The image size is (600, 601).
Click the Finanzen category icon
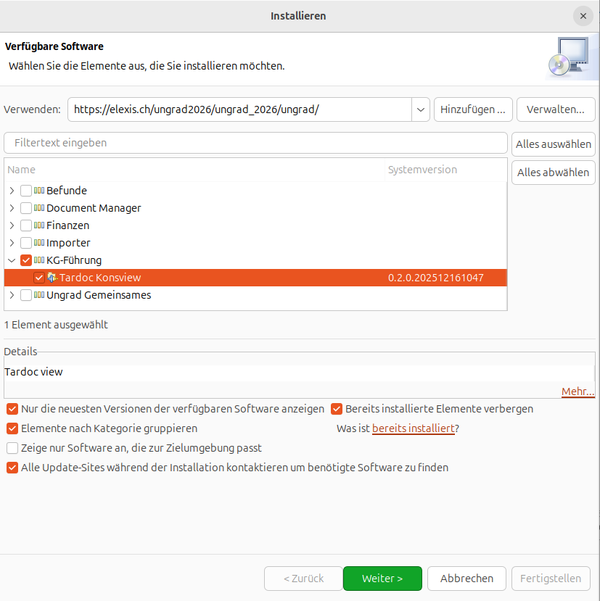(39, 226)
